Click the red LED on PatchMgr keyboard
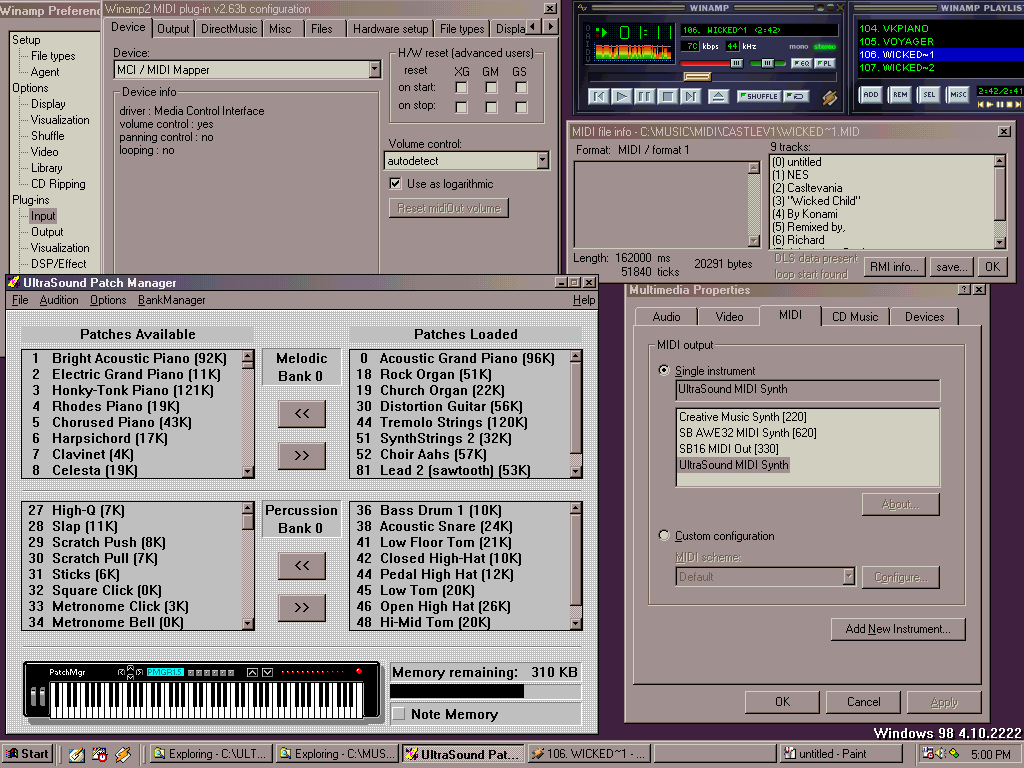The height and width of the screenshot is (768, 1024). pyautogui.click(x=359, y=671)
